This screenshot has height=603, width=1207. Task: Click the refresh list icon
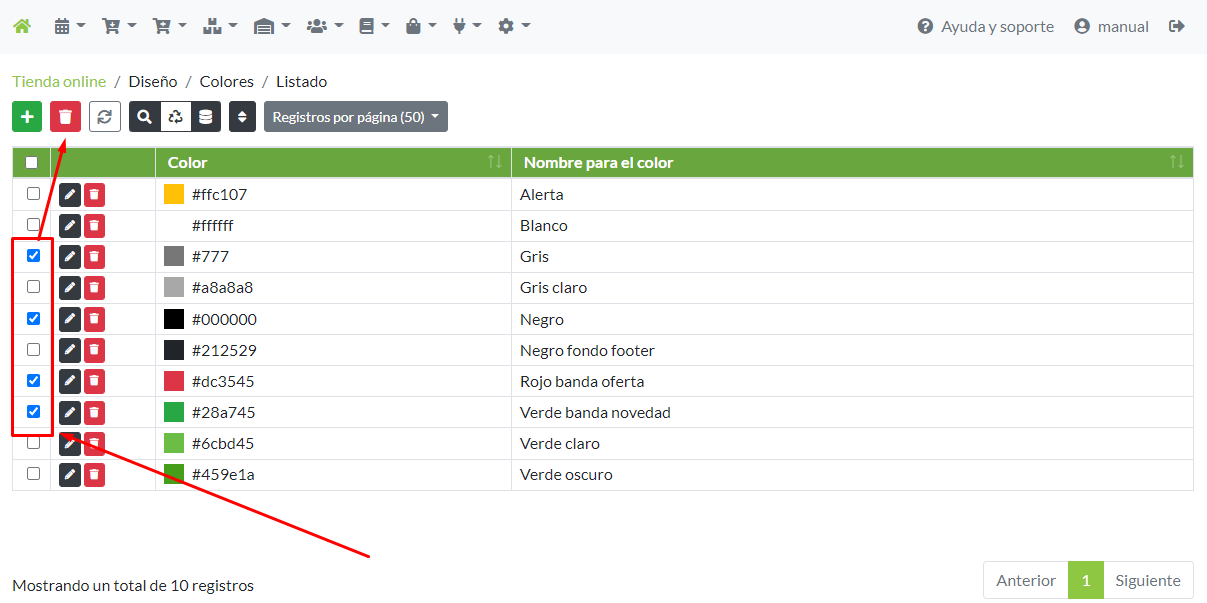click(x=105, y=117)
